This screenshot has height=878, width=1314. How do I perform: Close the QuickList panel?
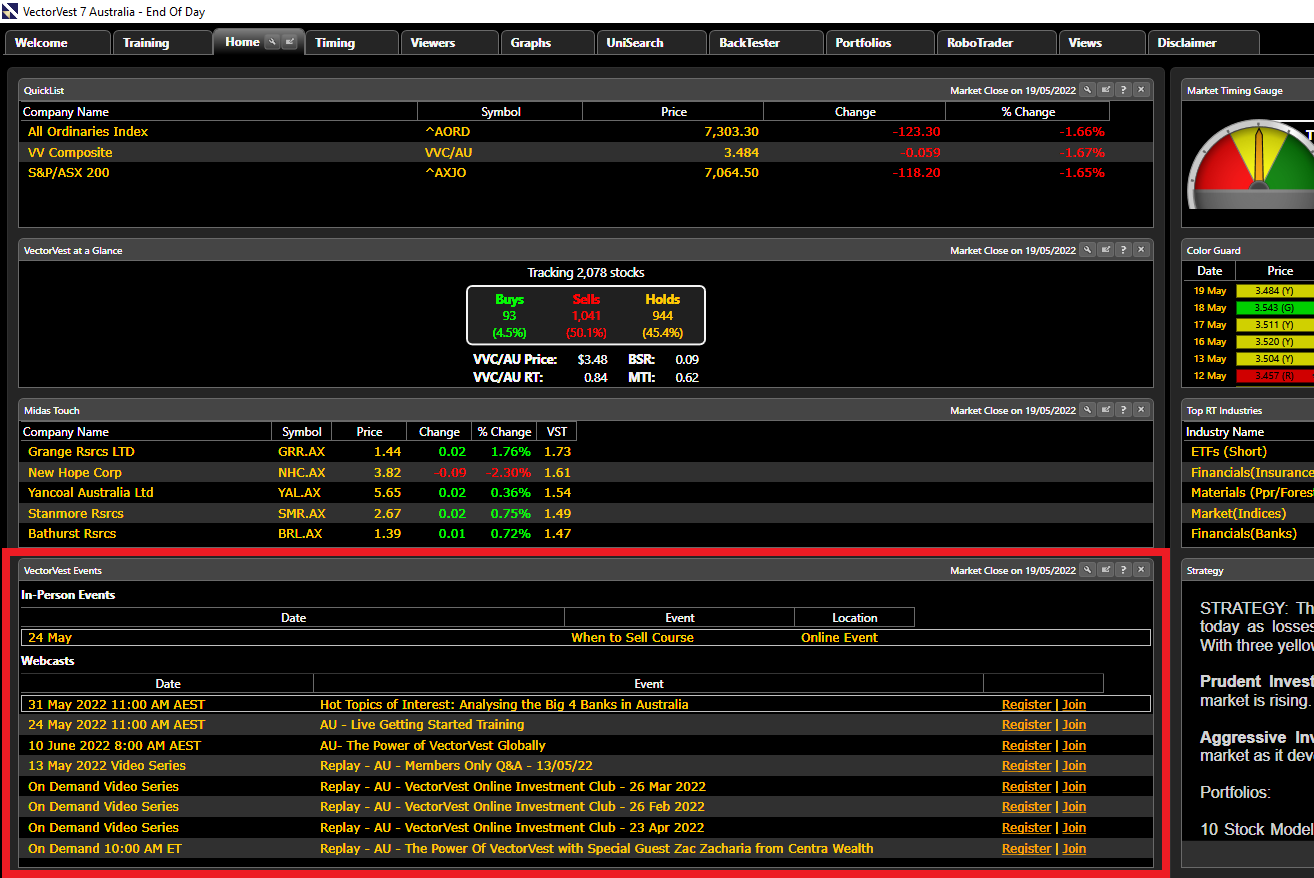[x=1142, y=90]
